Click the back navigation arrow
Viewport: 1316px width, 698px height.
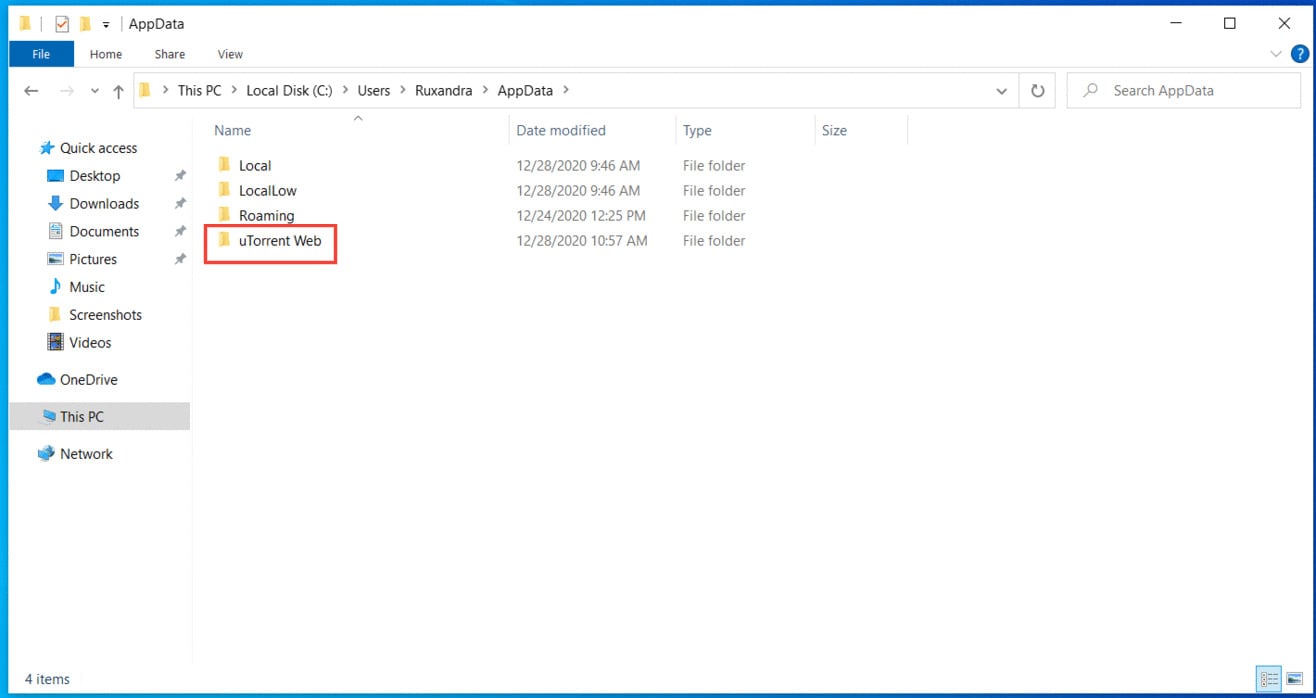31,90
